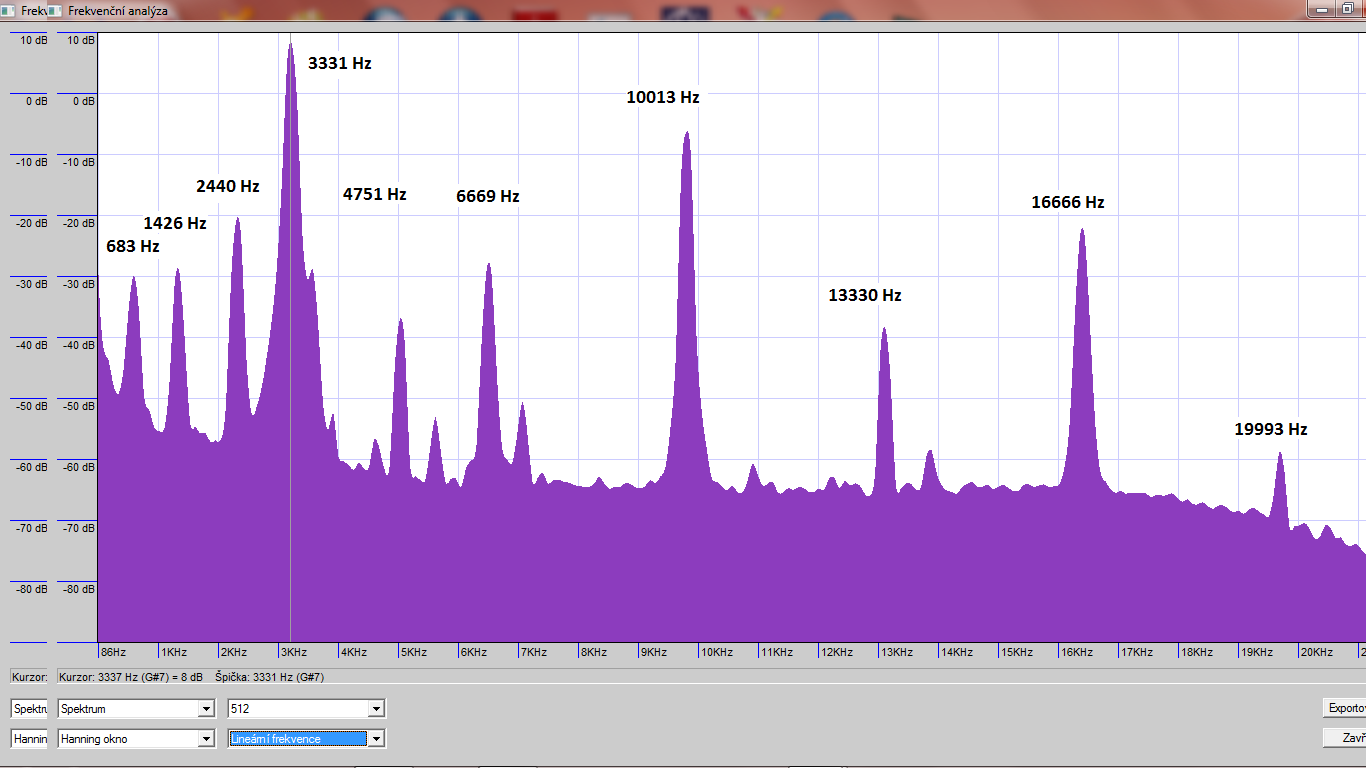Select the 17KHz frequency axis label
The height and width of the screenshot is (768, 1366).
pyautogui.click(x=1137, y=652)
